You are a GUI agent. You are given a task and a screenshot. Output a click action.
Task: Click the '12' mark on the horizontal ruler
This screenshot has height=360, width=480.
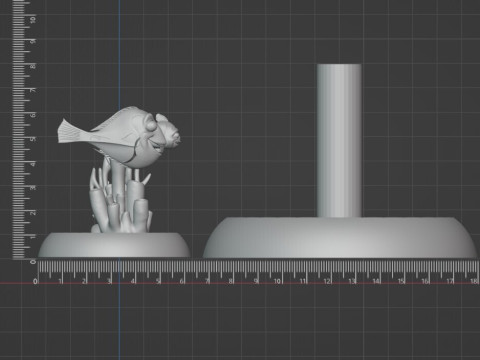327,281
